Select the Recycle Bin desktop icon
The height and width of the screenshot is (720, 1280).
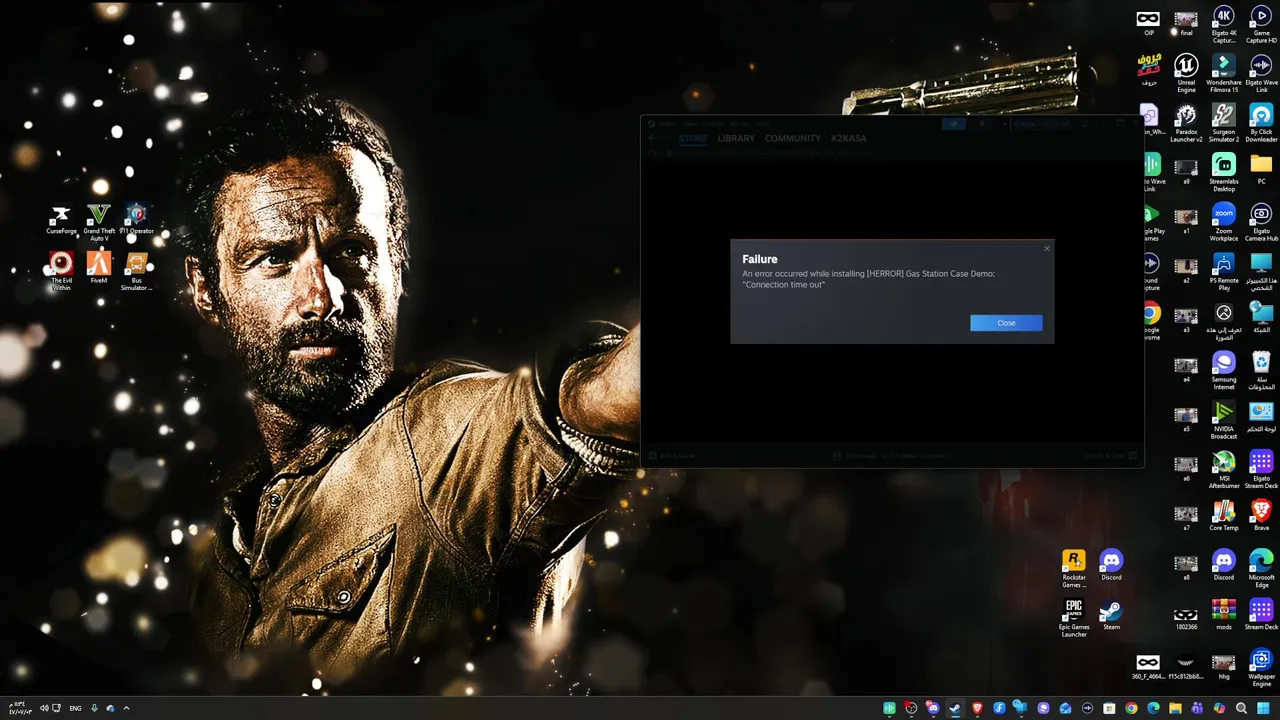(1262, 370)
